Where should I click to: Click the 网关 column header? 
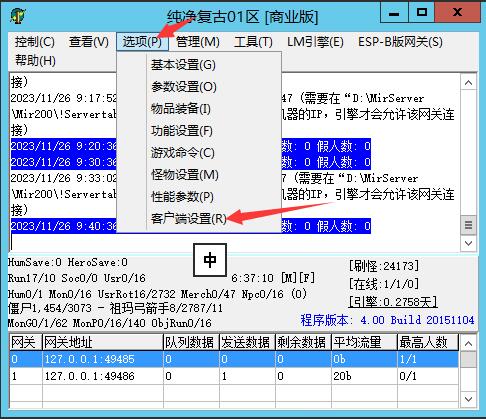[x=26, y=342]
